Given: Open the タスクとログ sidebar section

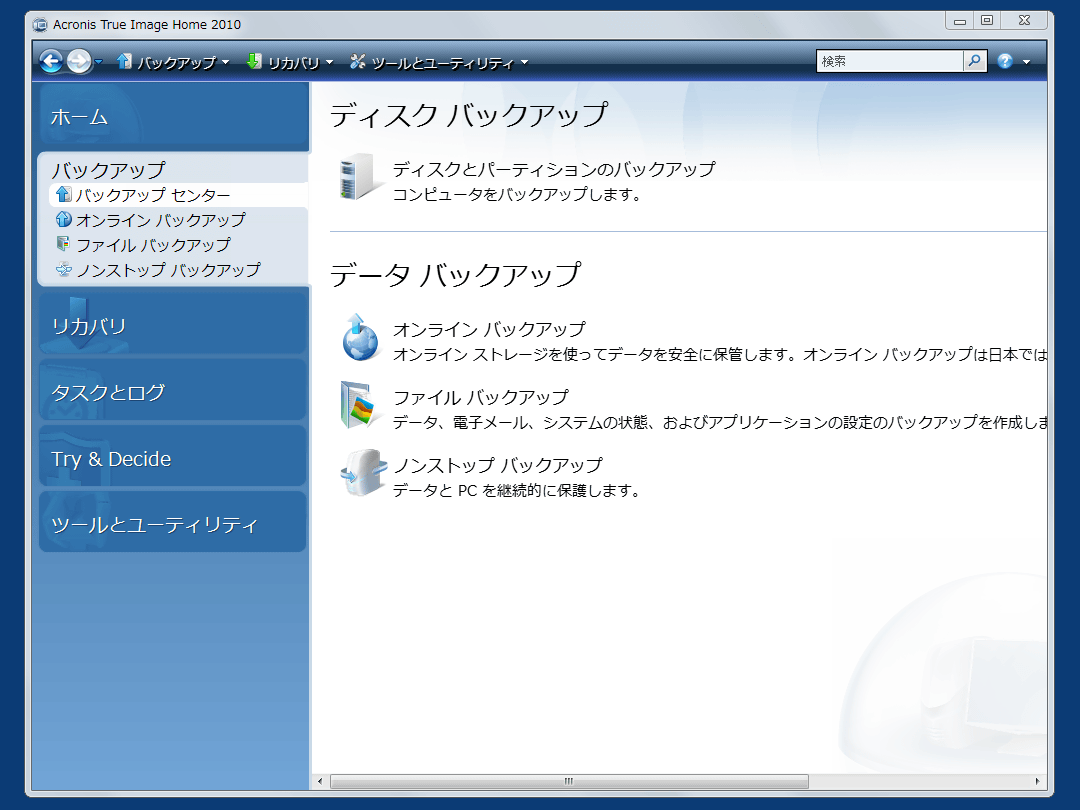Looking at the screenshot, I should tap(173, 391).
